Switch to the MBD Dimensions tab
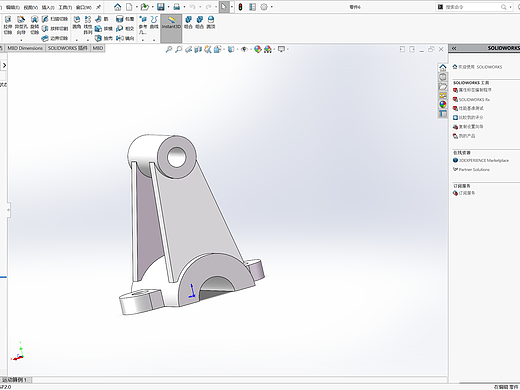 [x=25, y=48]
